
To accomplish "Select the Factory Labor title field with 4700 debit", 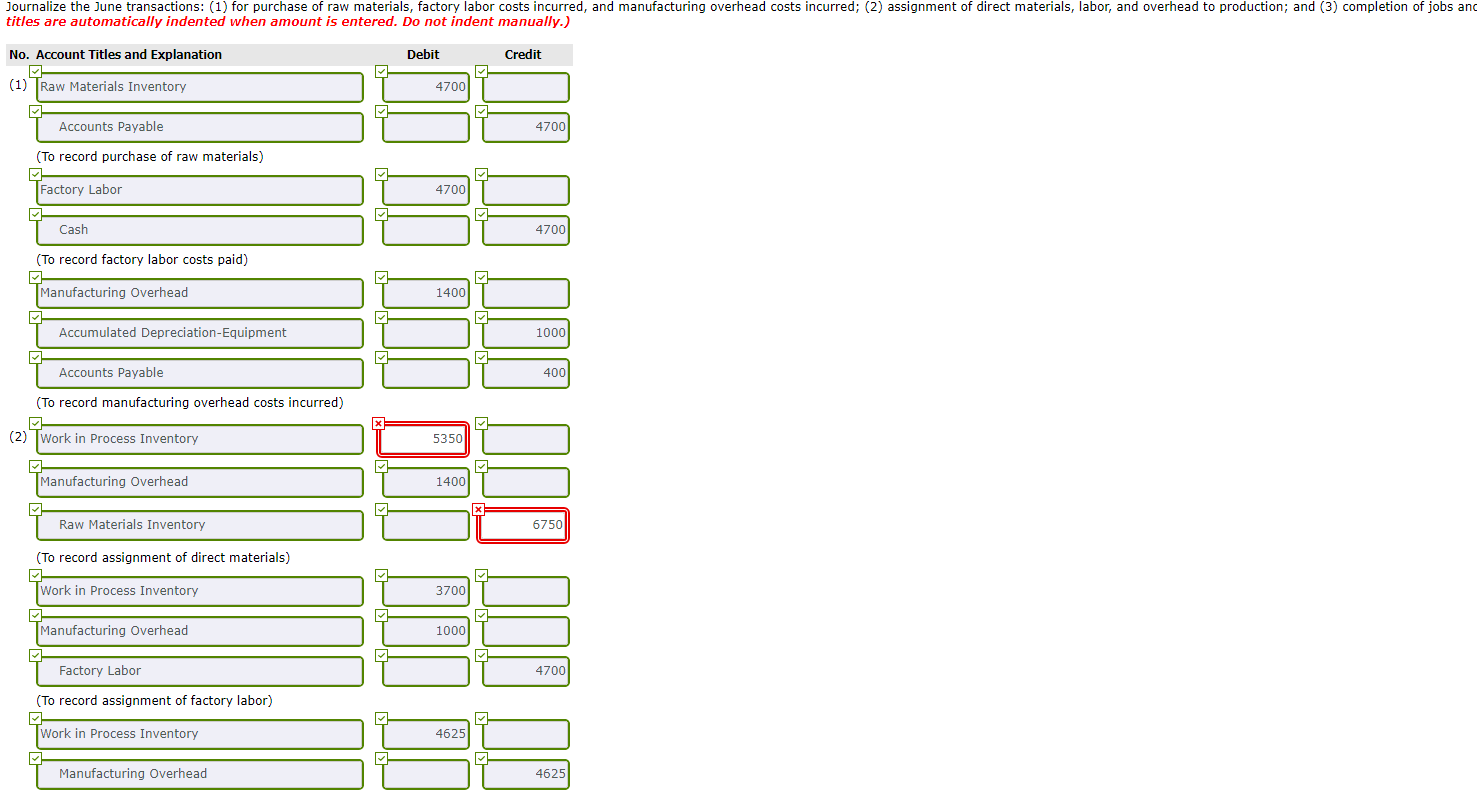I will point(200,190).
